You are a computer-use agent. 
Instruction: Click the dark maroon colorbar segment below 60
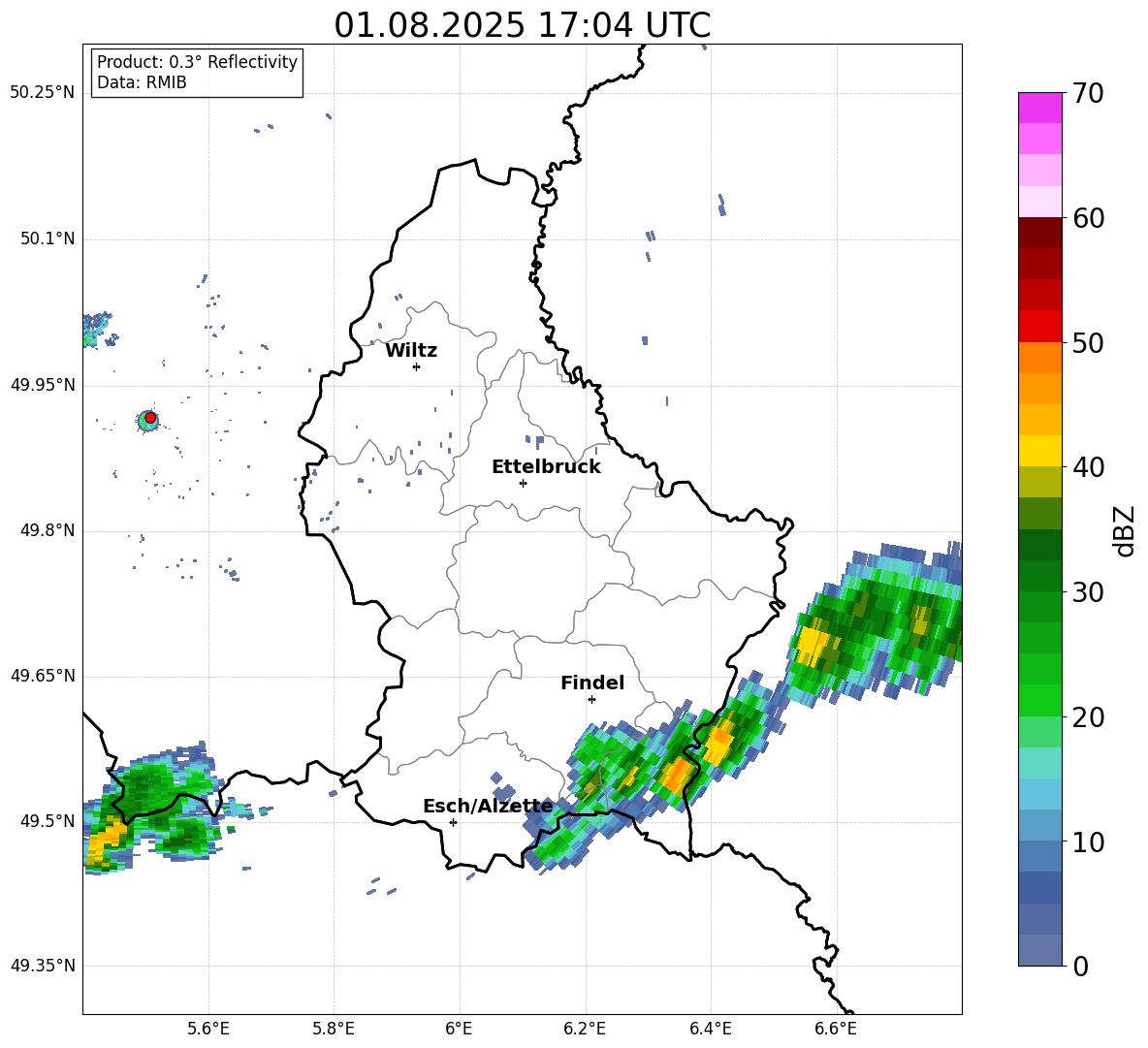click(1039, 233)
